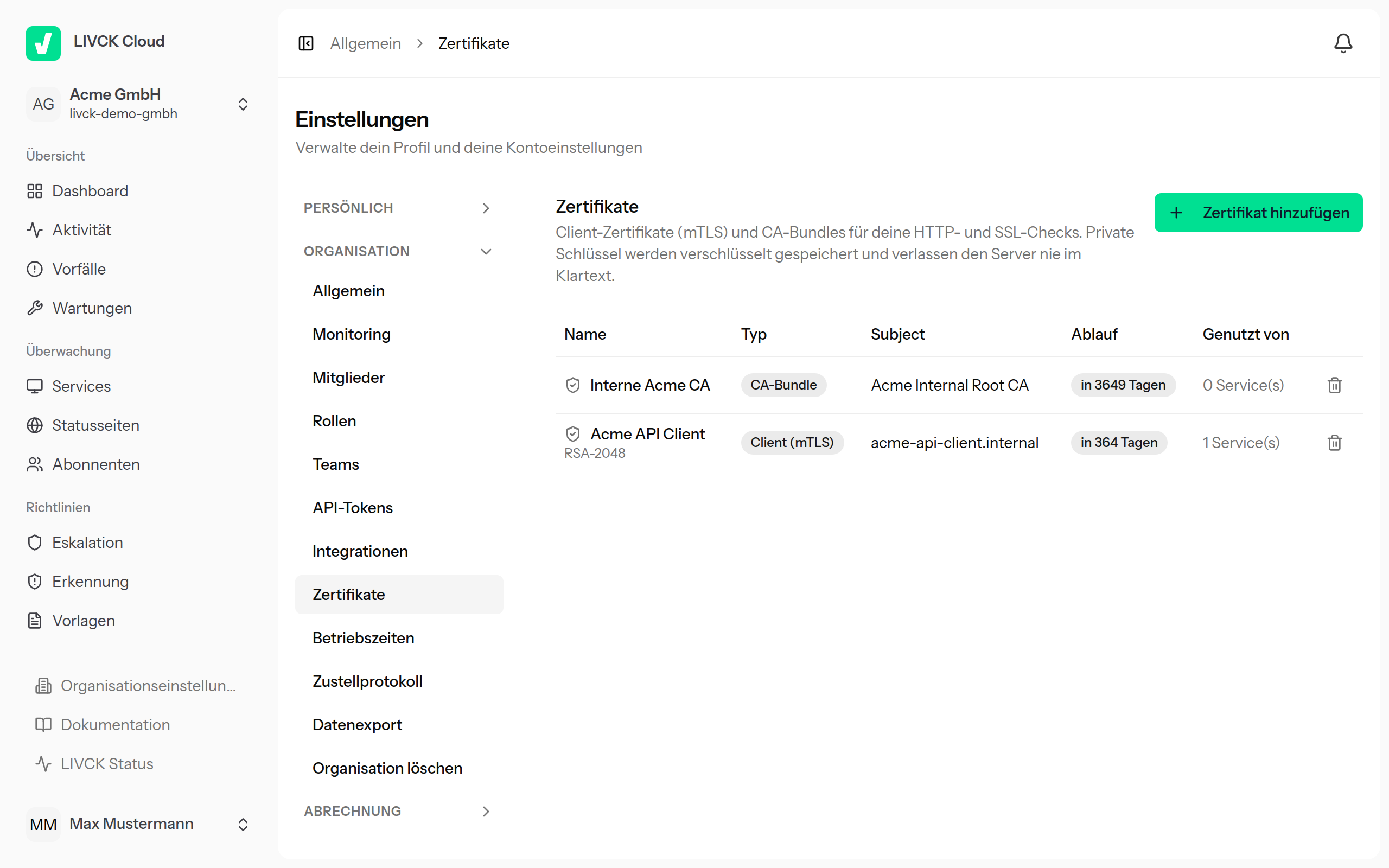Click the LIVCK Status pulse icon

tap(43, 763)
